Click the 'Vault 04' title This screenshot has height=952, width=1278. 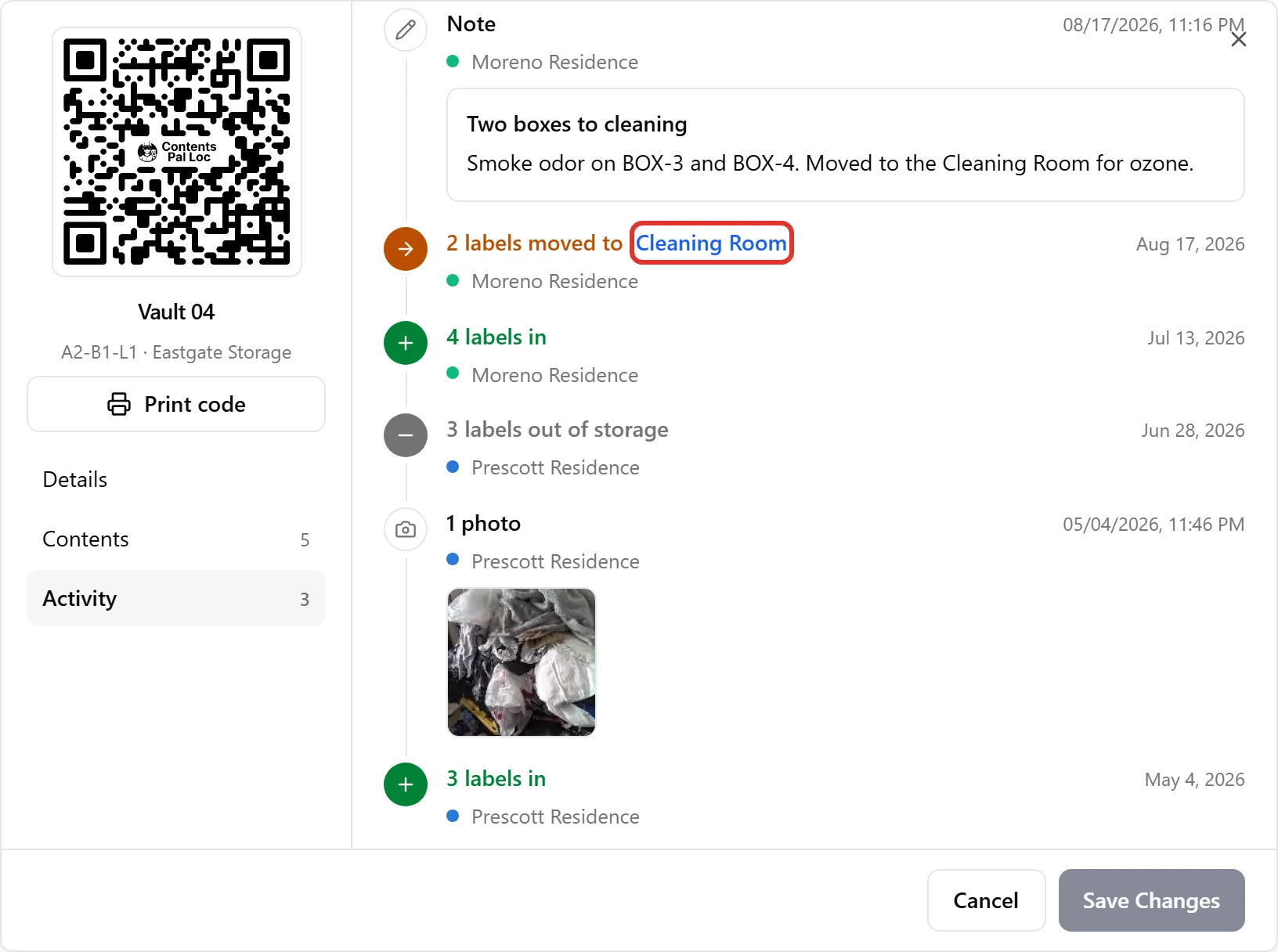point(176,312)
